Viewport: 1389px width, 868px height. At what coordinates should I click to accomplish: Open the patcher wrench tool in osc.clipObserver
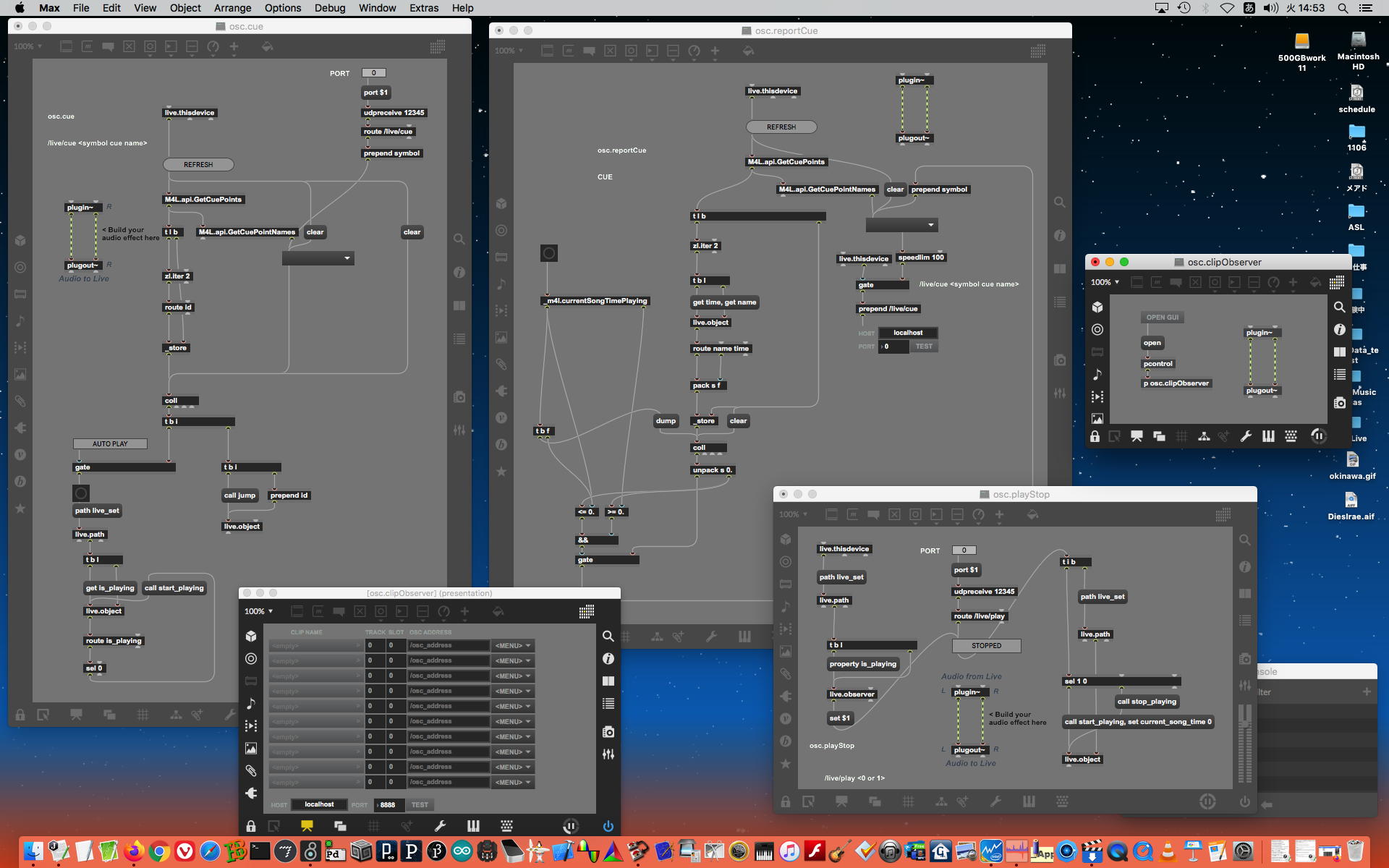click(x=1246, y=436)
